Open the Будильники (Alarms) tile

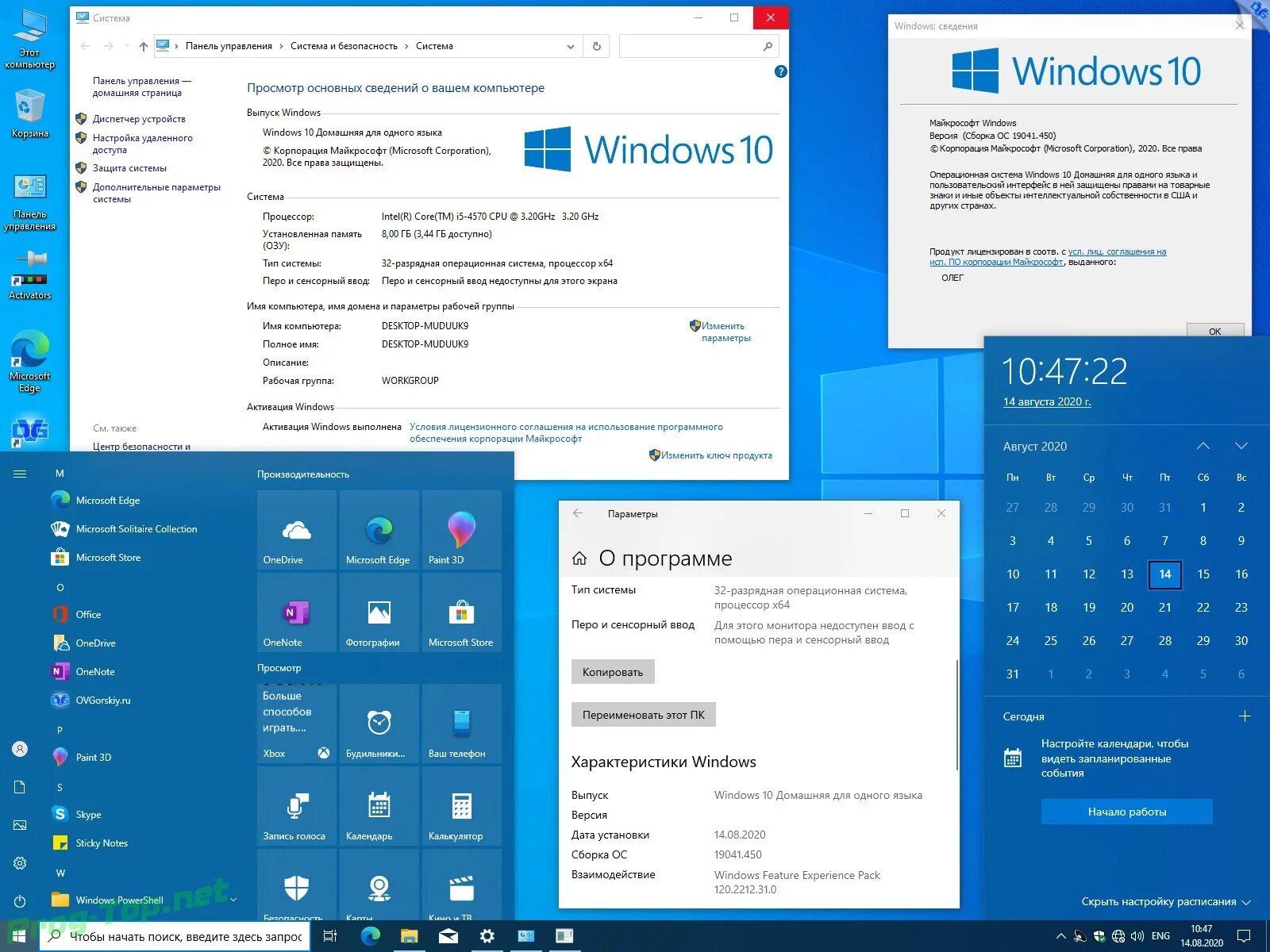pos(379,724)
